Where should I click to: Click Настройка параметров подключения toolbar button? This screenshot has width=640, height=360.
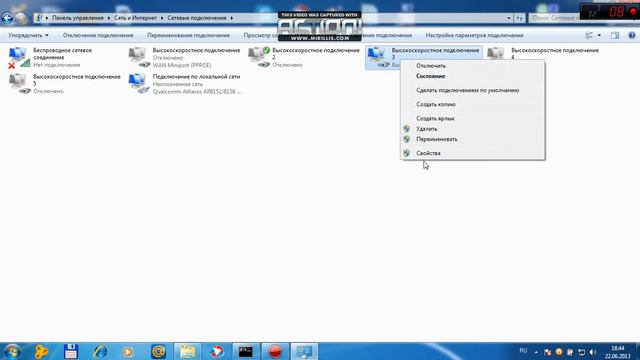point(474,36)
